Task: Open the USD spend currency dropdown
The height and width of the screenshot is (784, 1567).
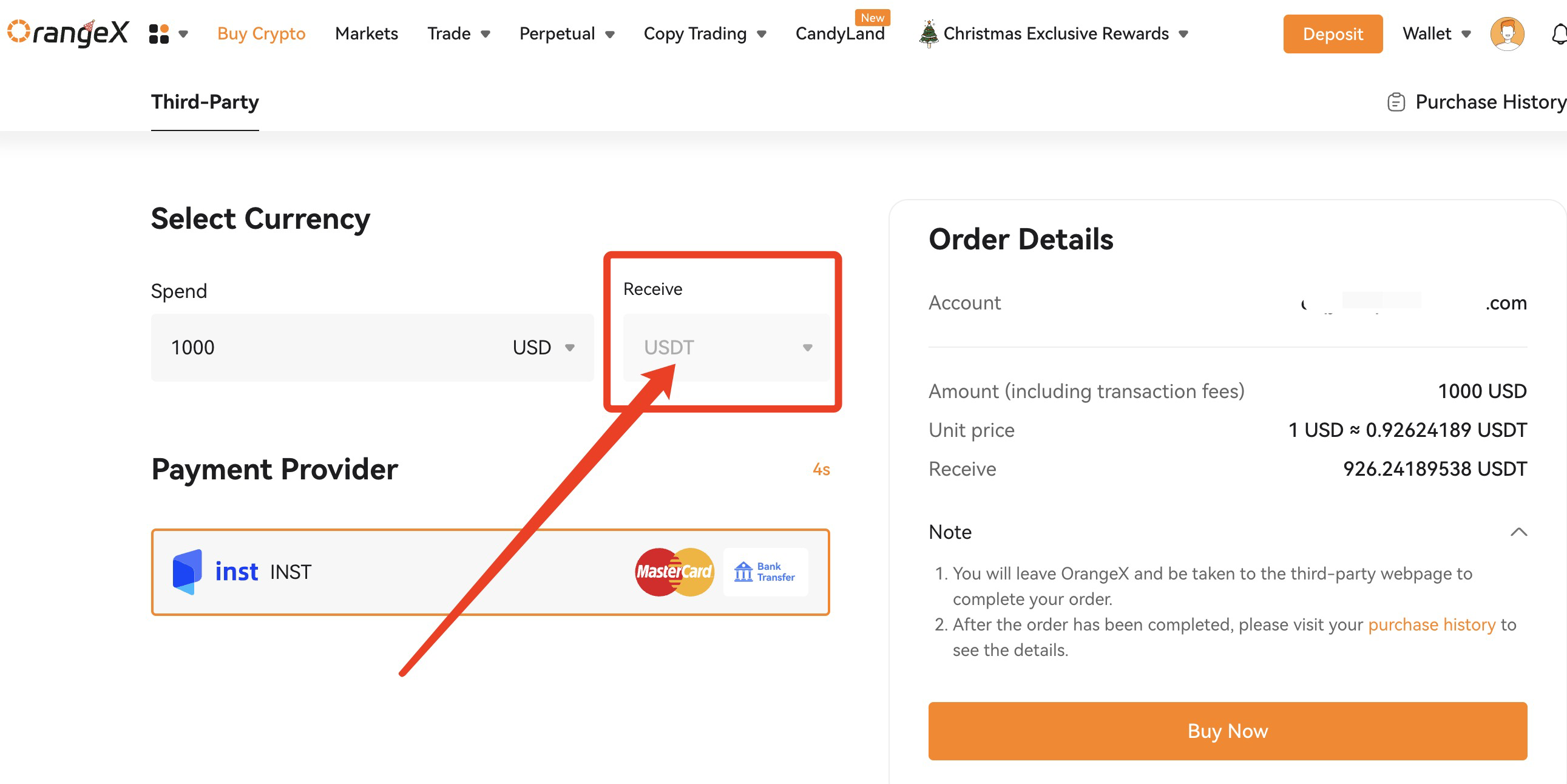Action: click(543, 347)
